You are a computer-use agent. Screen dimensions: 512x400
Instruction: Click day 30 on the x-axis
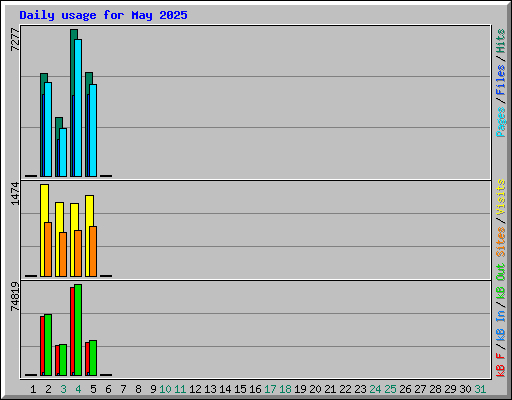pyautogui.click(x=465, y=389)
